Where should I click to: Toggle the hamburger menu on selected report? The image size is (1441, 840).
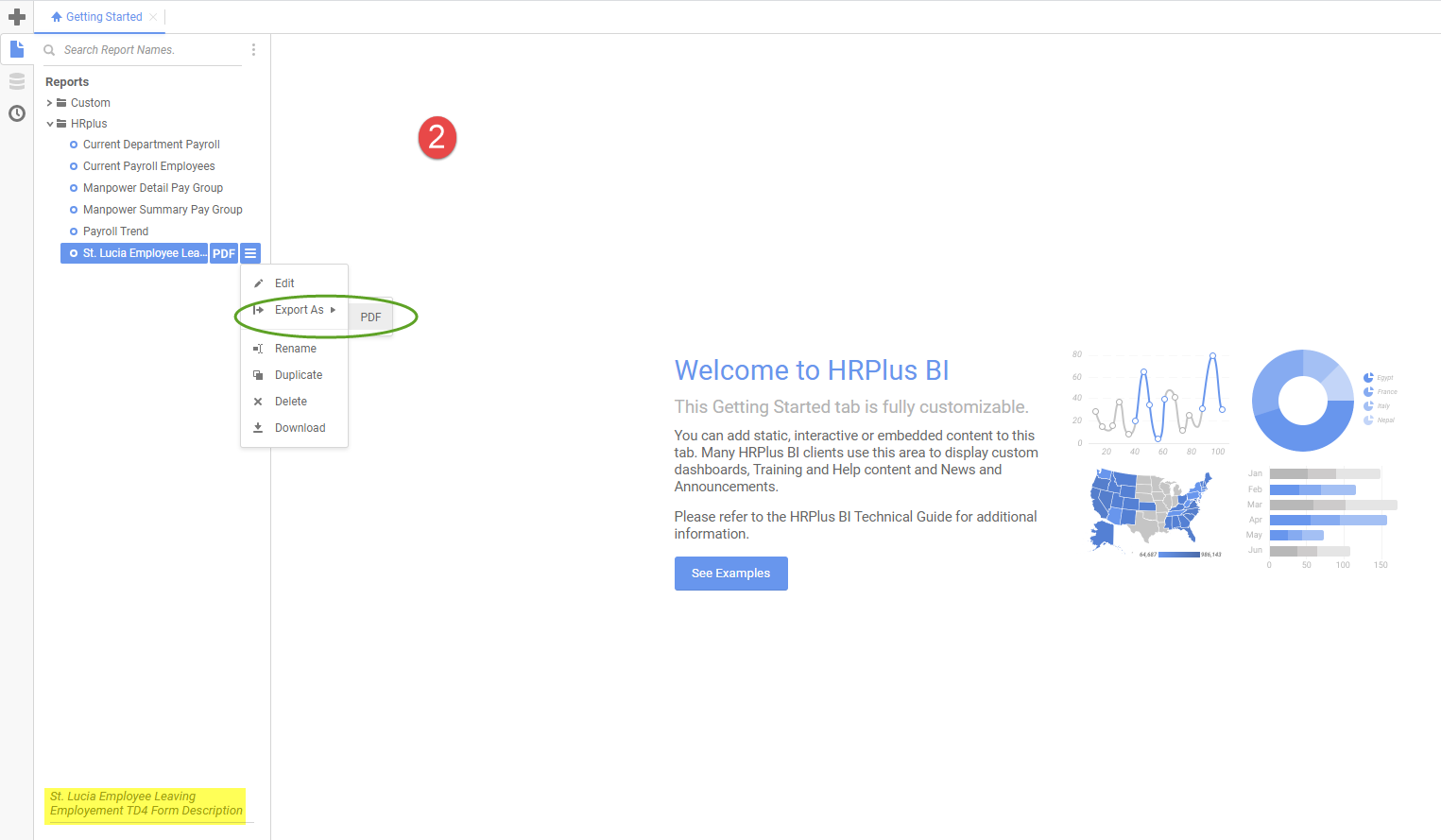coord(250,253)
